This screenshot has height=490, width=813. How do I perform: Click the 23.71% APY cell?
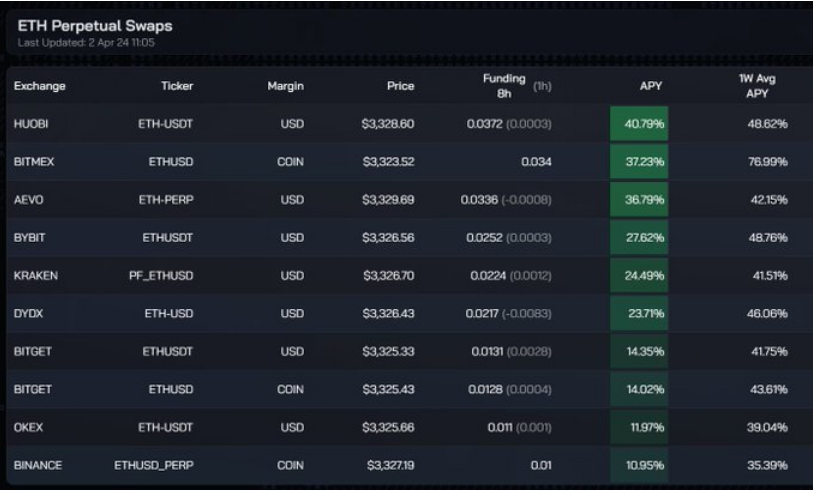click(x=639, y=313)
